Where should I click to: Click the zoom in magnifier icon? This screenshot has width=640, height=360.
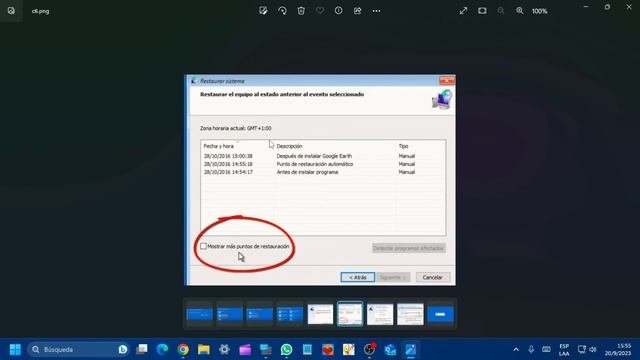pyautogui.click(x=520, y=11)
